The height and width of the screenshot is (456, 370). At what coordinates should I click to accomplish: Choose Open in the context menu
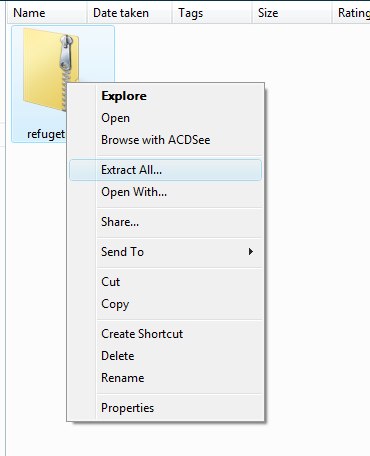coord(165,118)
